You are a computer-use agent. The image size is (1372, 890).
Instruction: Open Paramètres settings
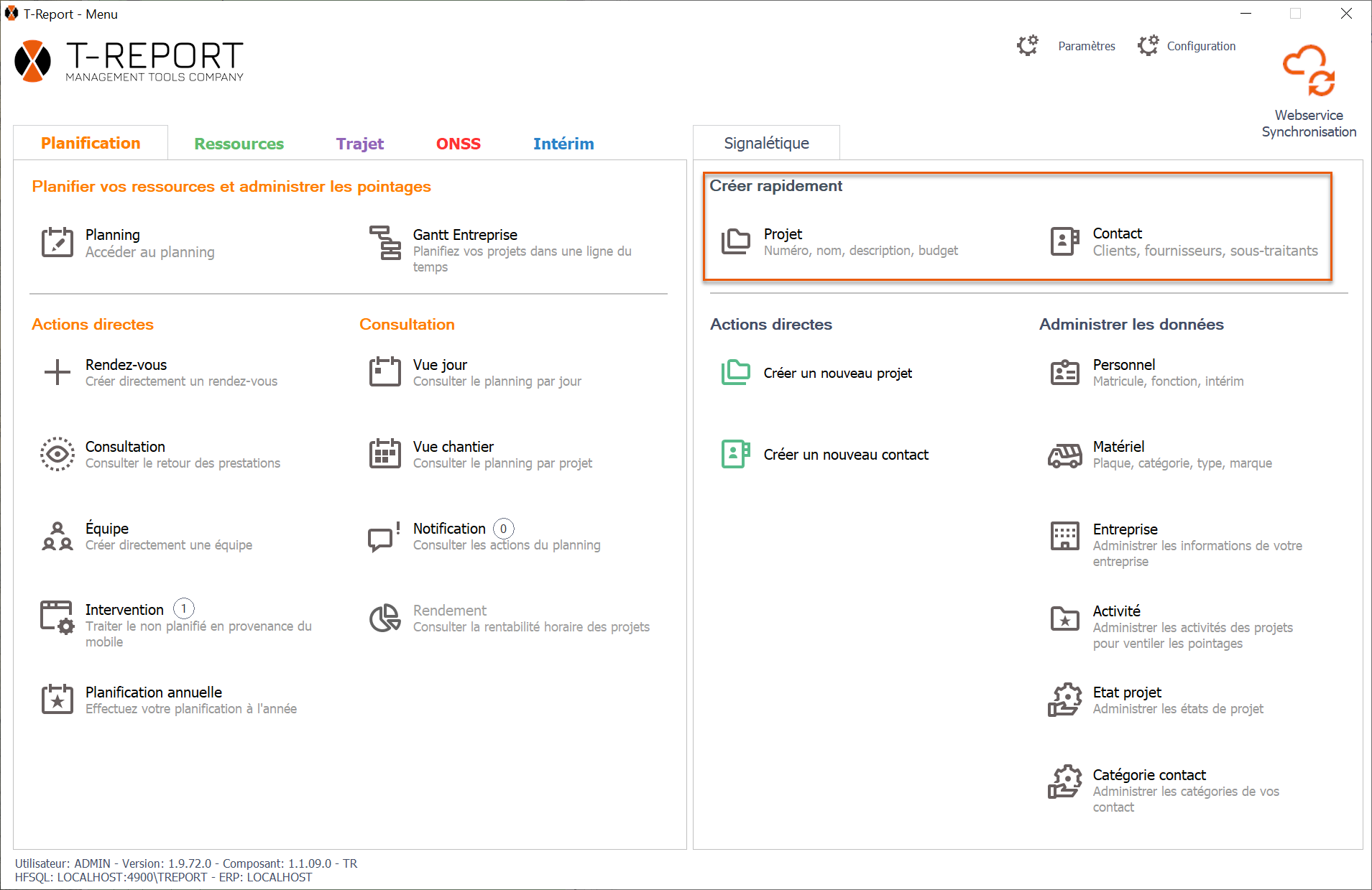click(1086, 46)
